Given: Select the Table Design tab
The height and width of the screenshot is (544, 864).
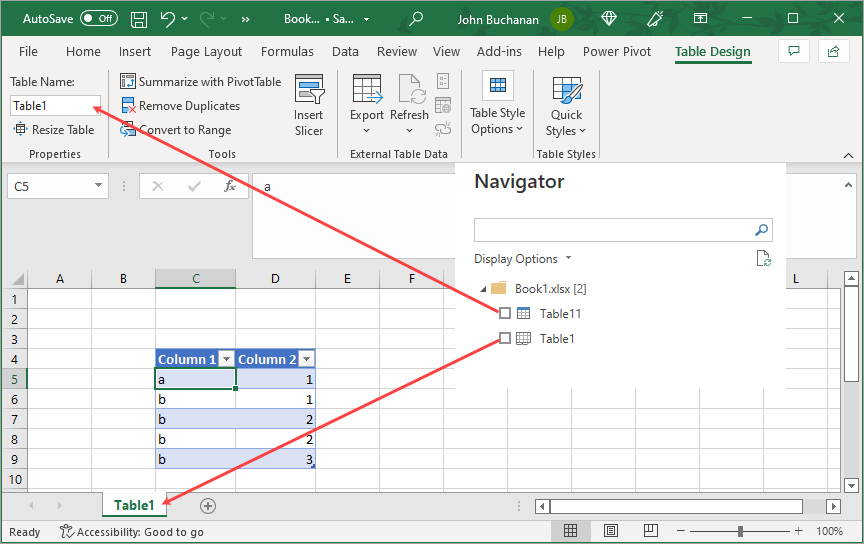Looking at the screenshot, I should coord(712,51).
